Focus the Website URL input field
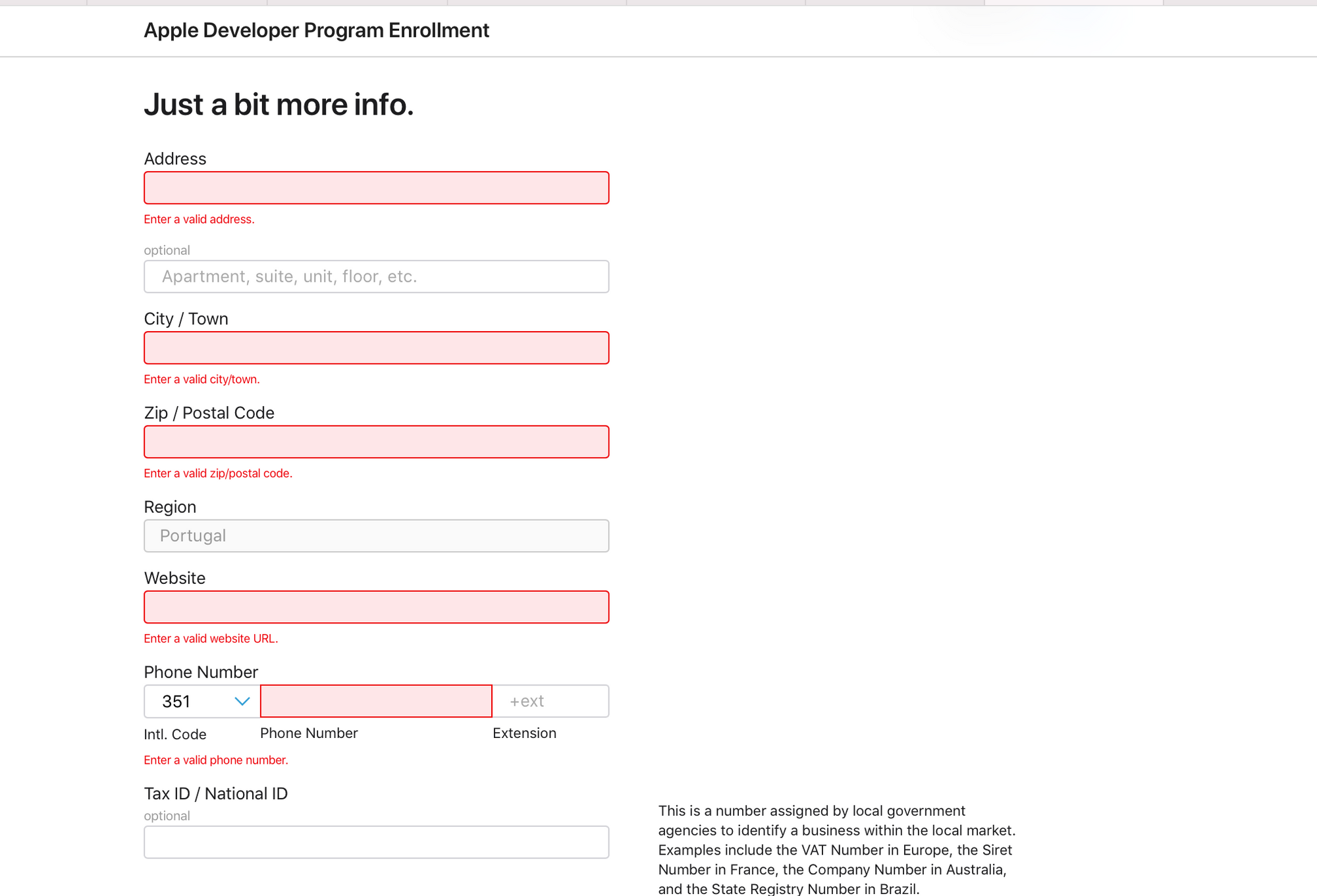This screenshot has height=896, width=1317. coord(376,608)
